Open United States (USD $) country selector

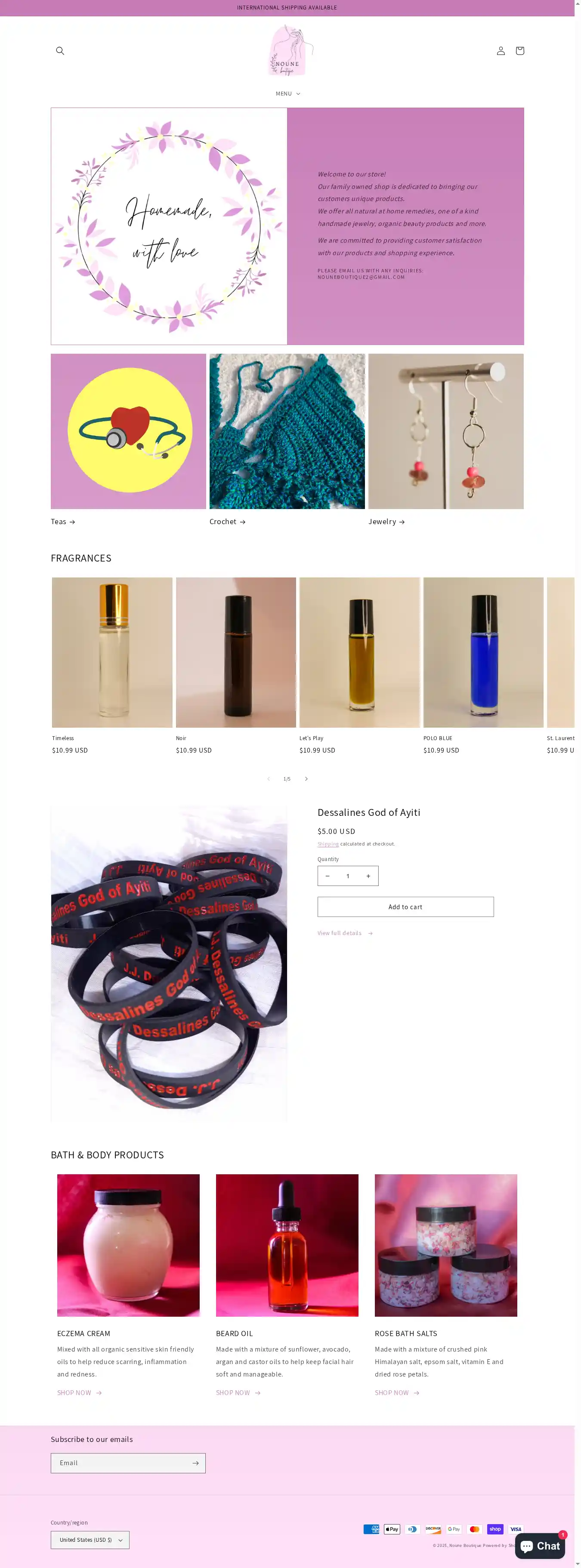coord(90,1540)
